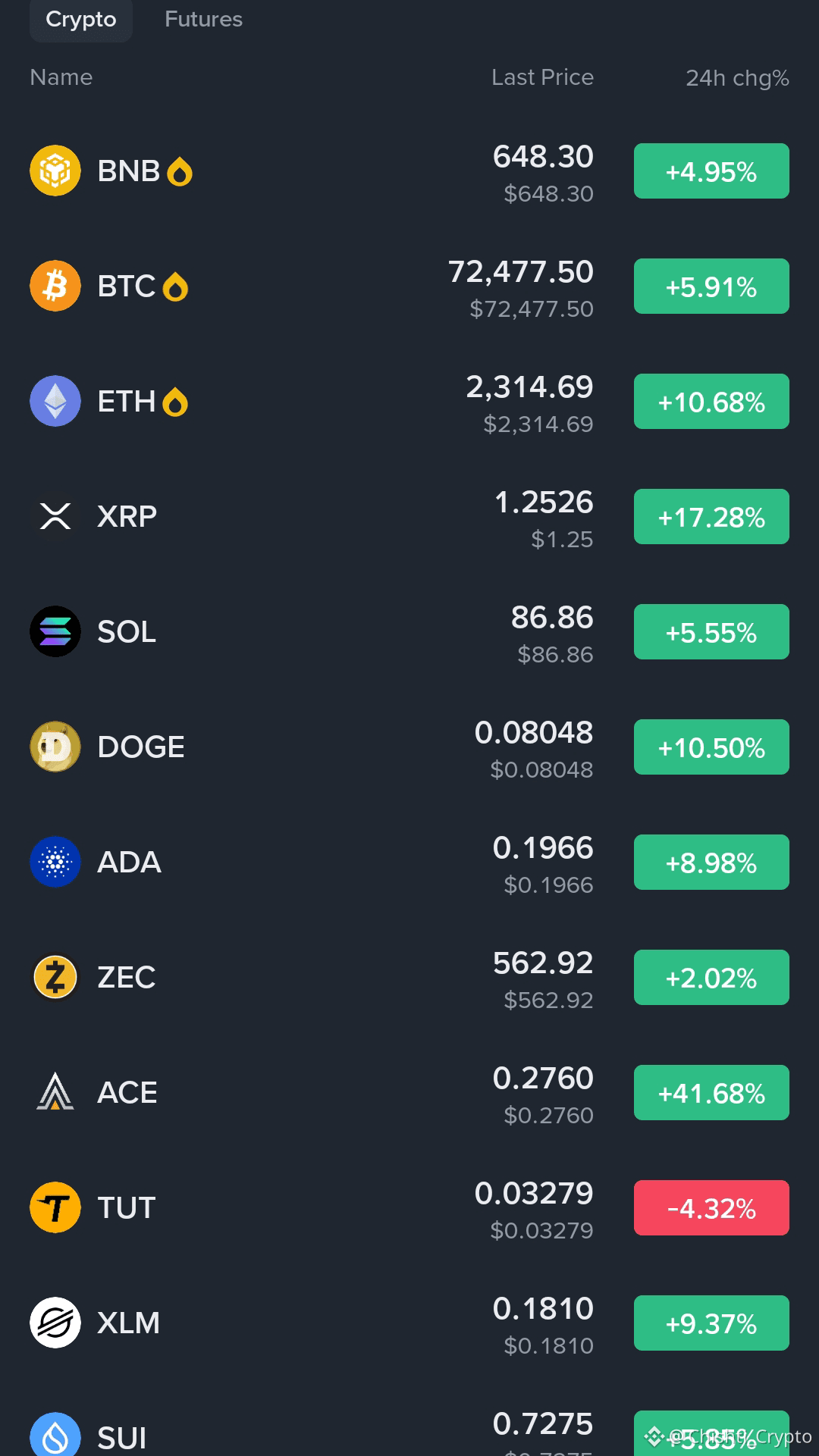Screen dimensions: 819x1456
Task: Tap the red -4.32% TUT badge
Action: point(711,1207)
